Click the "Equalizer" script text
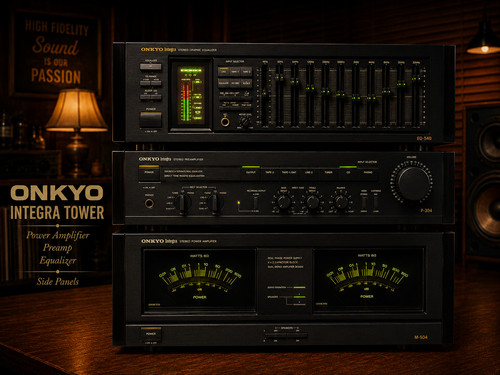Image resolution: width=500 pixels, height=375 pixels. point(58,261)
